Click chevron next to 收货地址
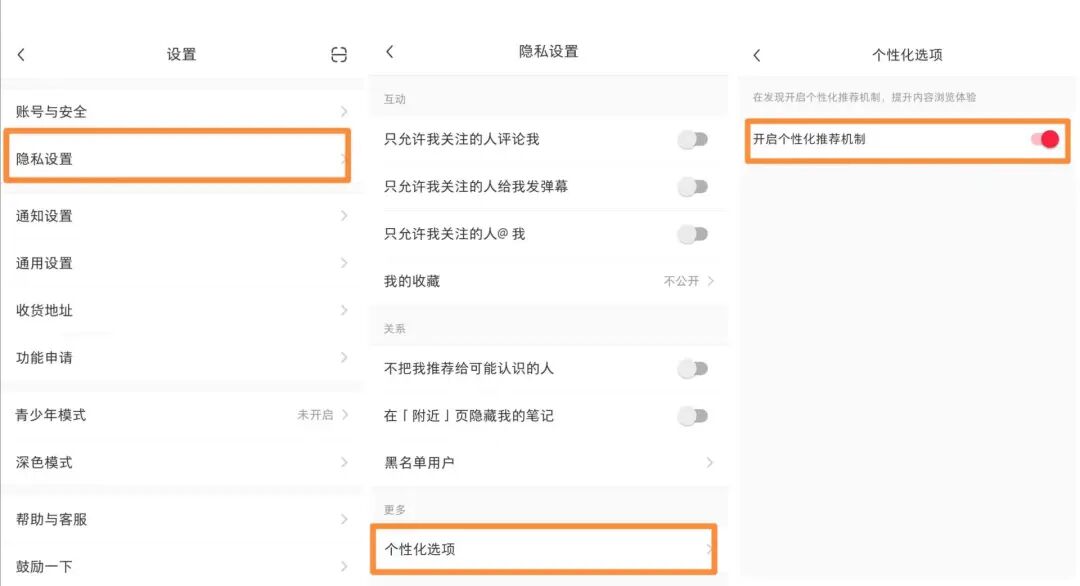 click(x=344, y=310)
